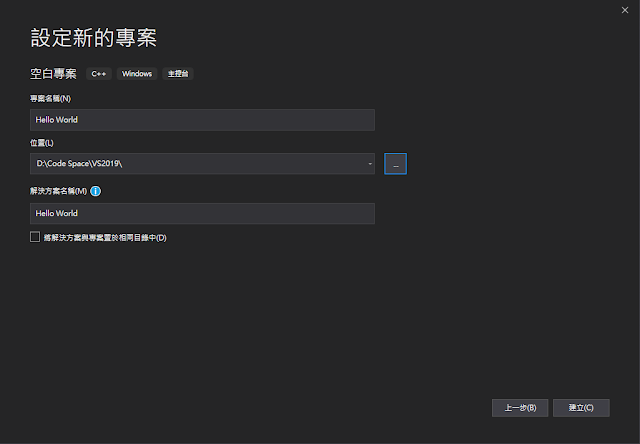640x444 pixels.
Task: Click the 建立(C) create button
Action: [581, 408]
